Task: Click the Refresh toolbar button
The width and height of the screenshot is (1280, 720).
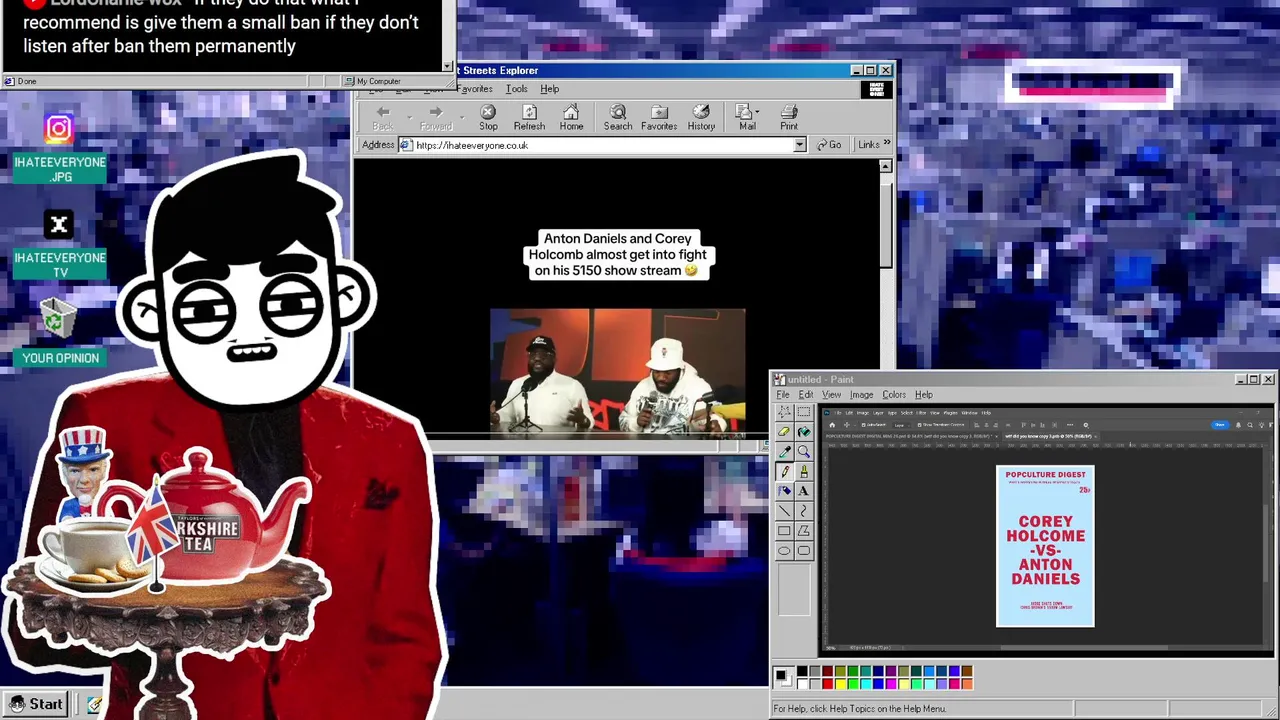Action: (x=529, y=118)
